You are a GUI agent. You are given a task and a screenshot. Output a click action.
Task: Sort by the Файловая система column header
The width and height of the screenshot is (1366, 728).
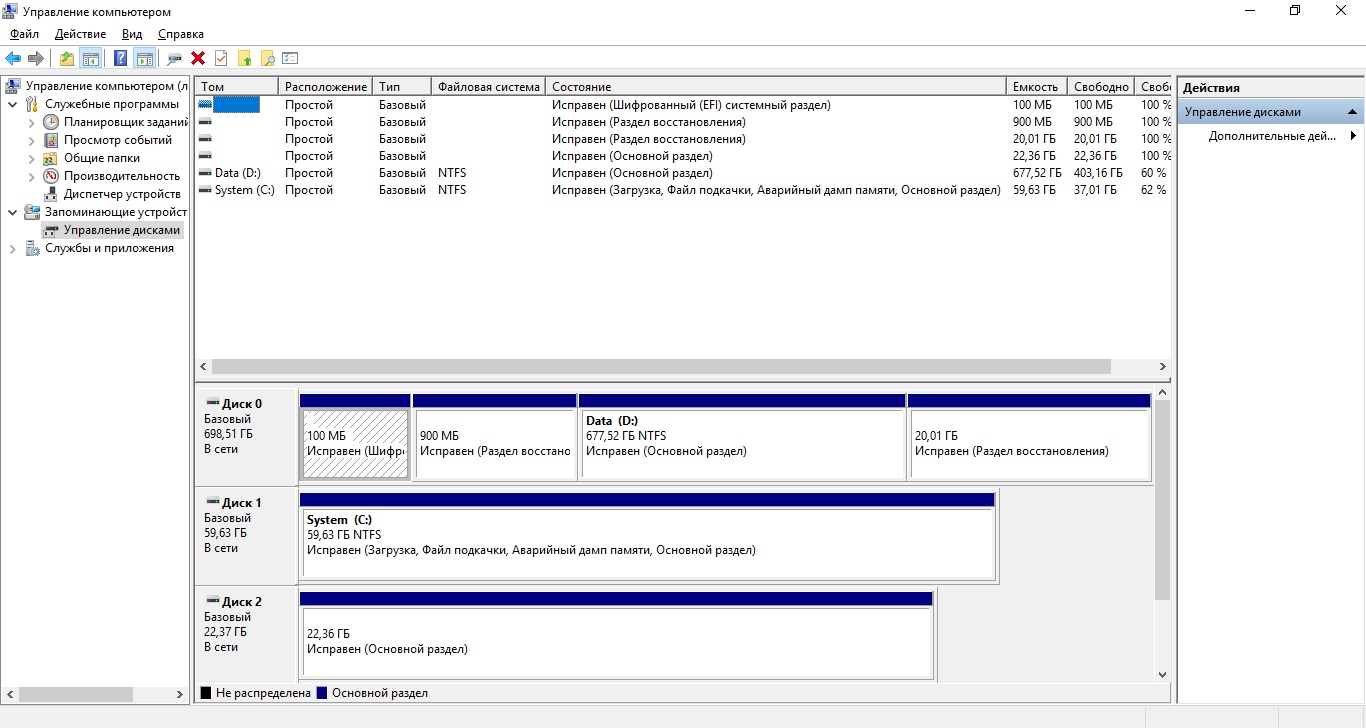click(x=489, y=87)
